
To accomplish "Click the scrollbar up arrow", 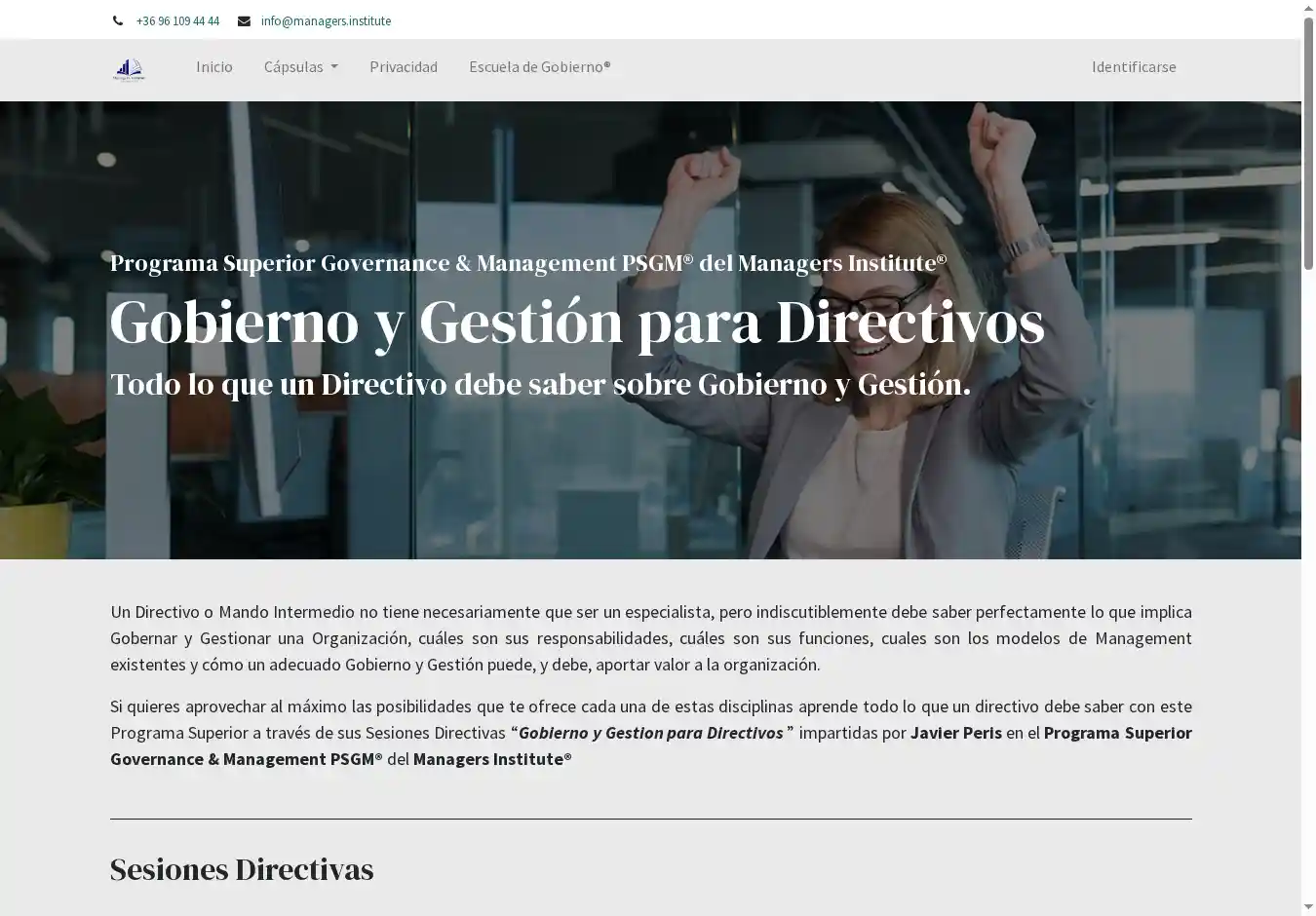I will (1308, 9).
